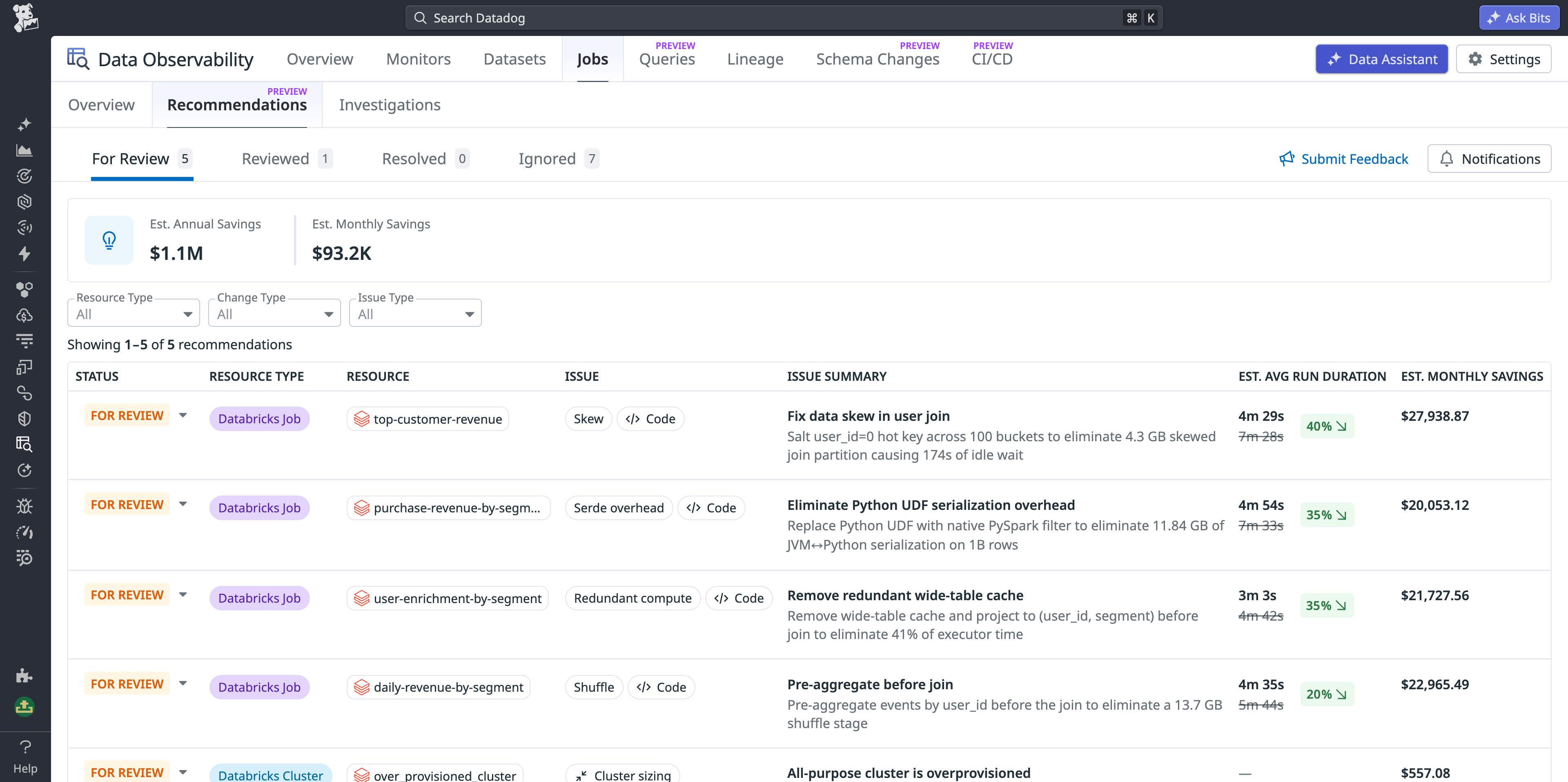The height and width of the screenshot is (782, 1568).
Task: Open the speedometer gauge sidebar icon
Action: 24,532
